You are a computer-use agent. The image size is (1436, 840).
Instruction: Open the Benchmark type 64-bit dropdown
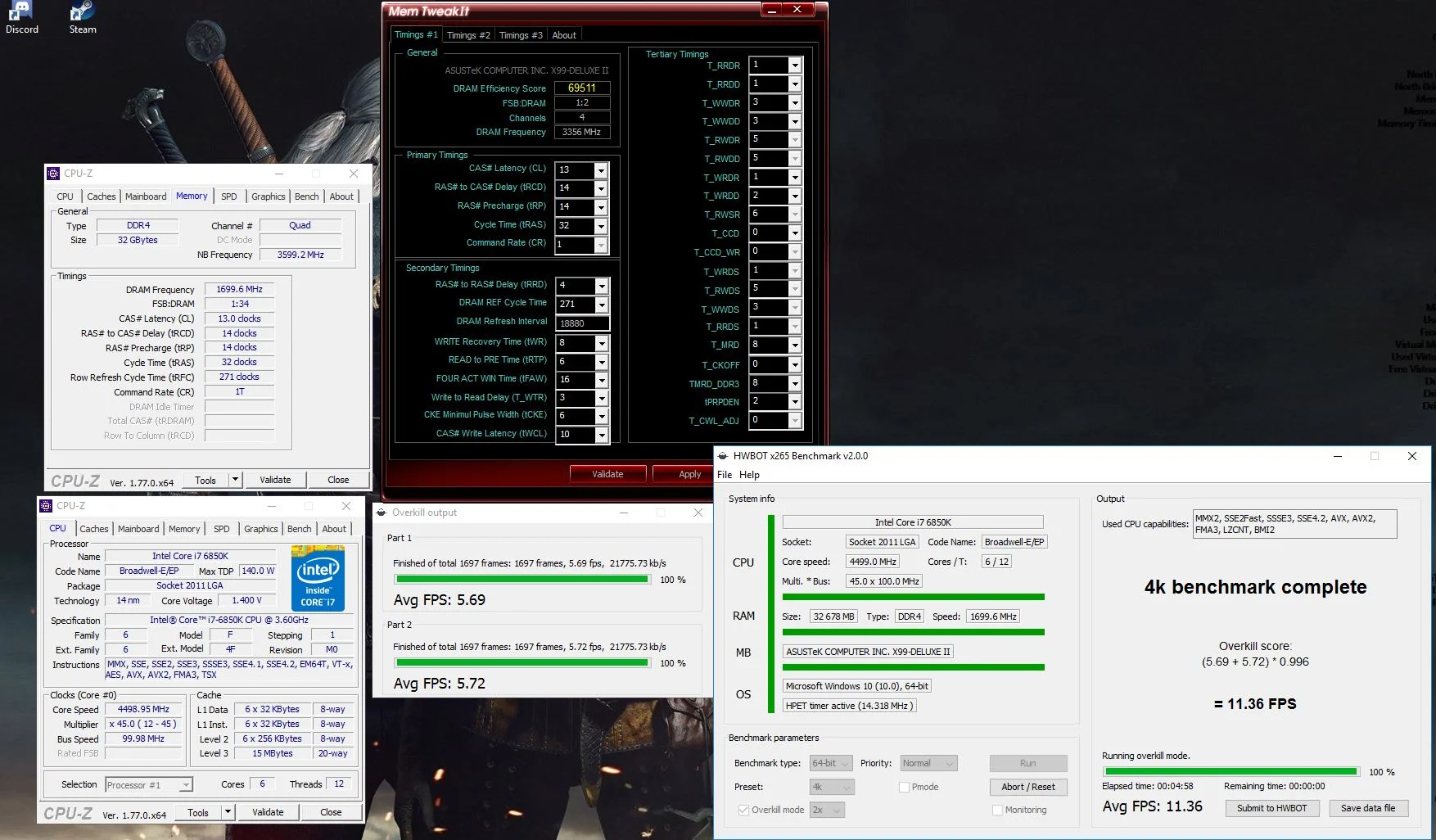[831, 763]
